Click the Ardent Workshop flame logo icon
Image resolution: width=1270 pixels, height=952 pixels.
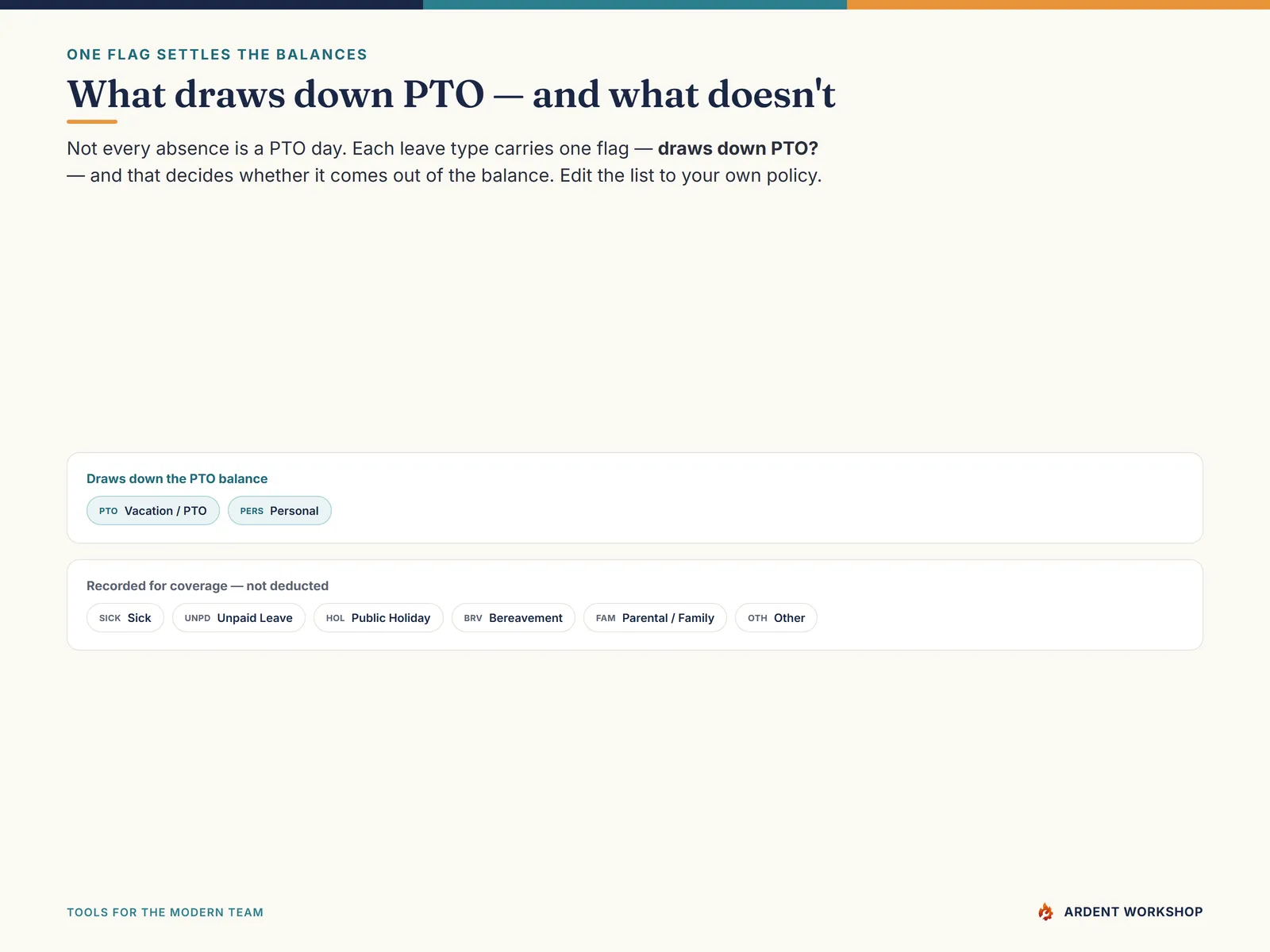click(1045, 912)
